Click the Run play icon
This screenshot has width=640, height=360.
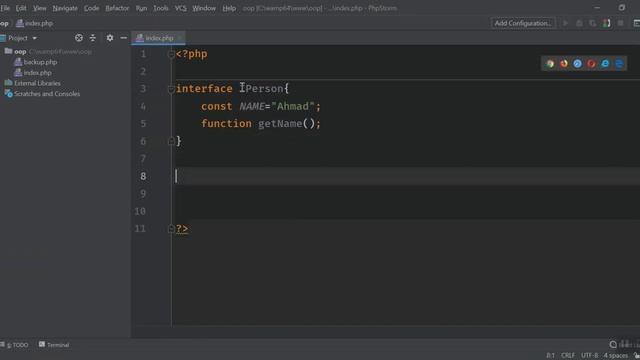click(566, 23)
